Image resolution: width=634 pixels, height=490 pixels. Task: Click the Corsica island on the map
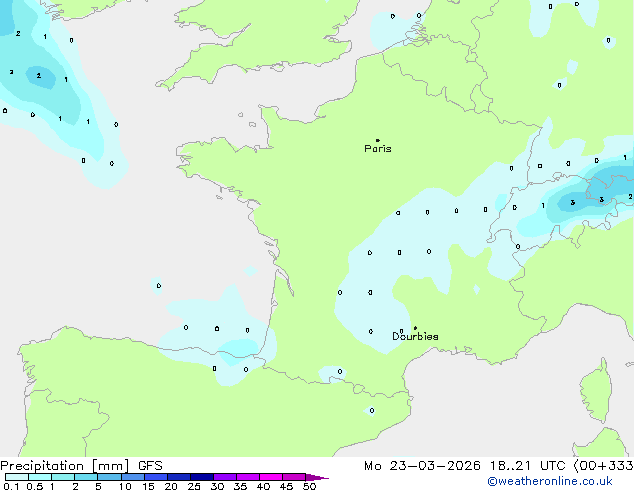596,390
